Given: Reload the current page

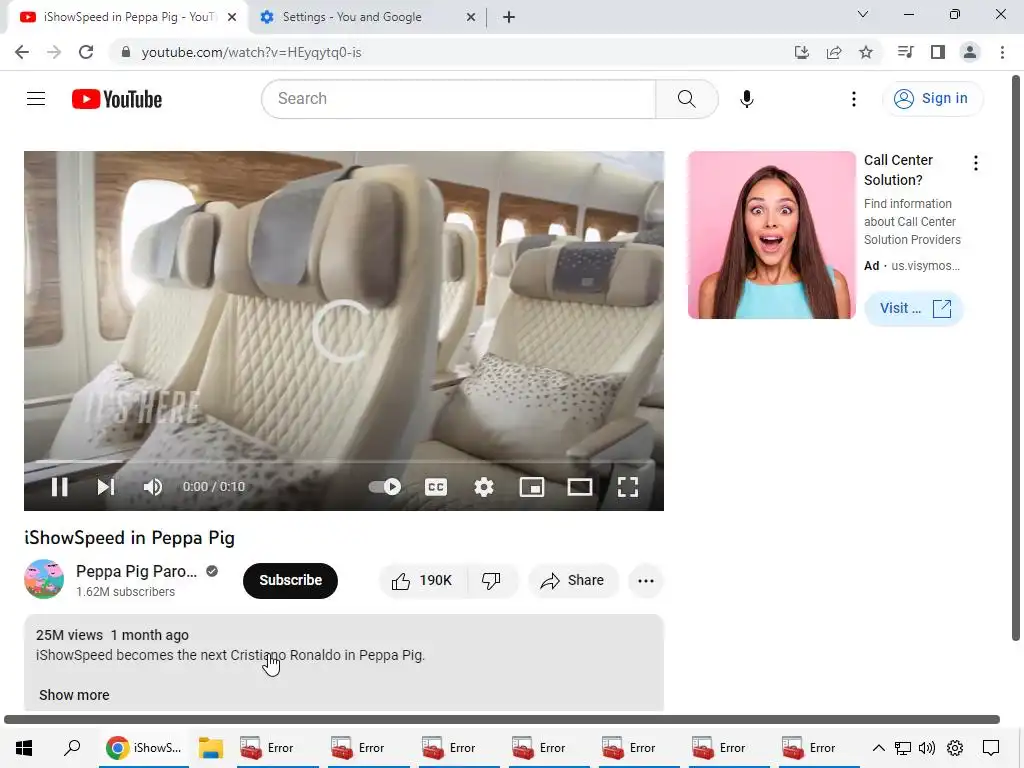Looking at the screenshot, I should coord(86,52).
